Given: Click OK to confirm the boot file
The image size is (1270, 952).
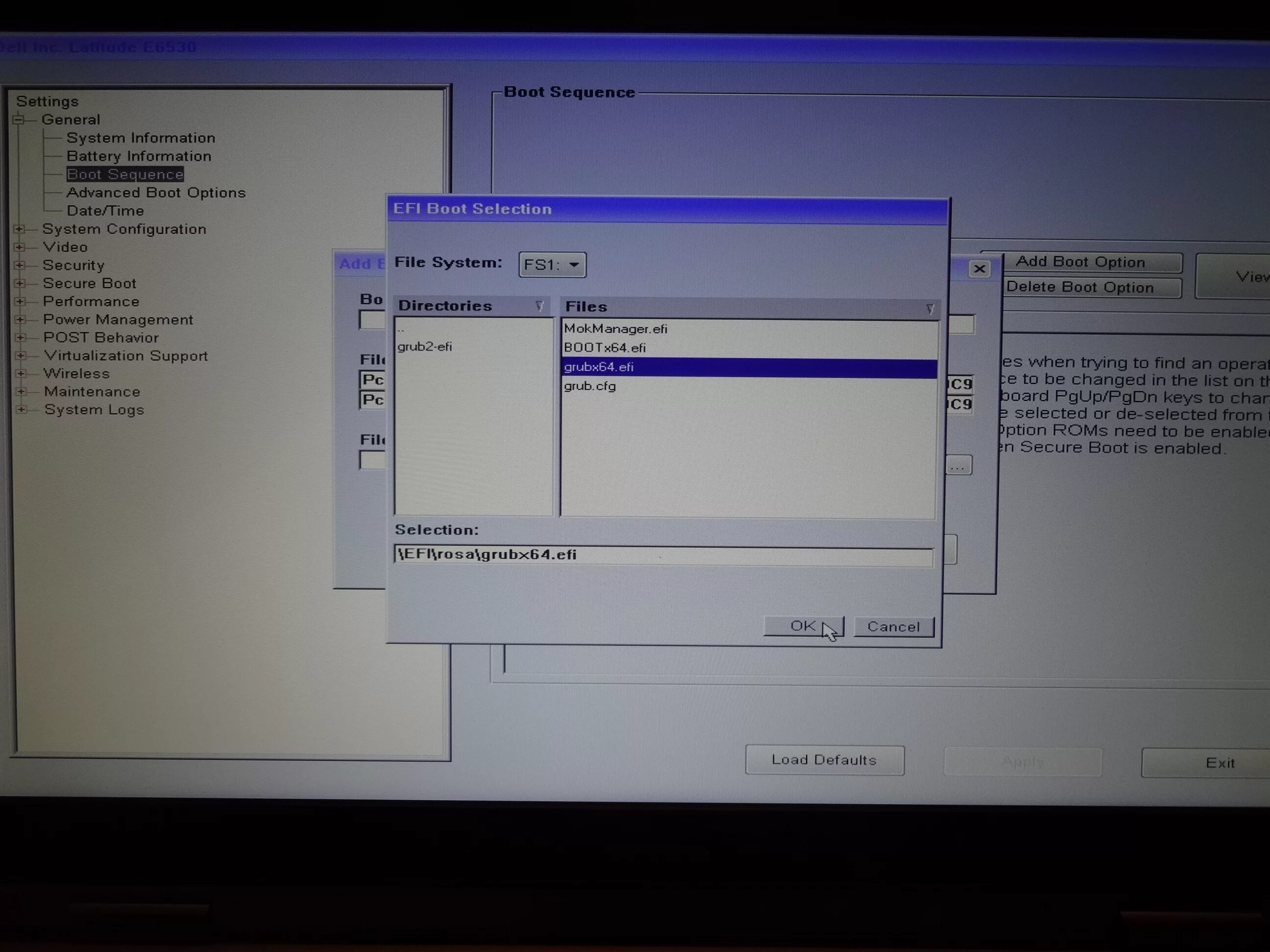Looking at the screenshot, I should point(803,626).
